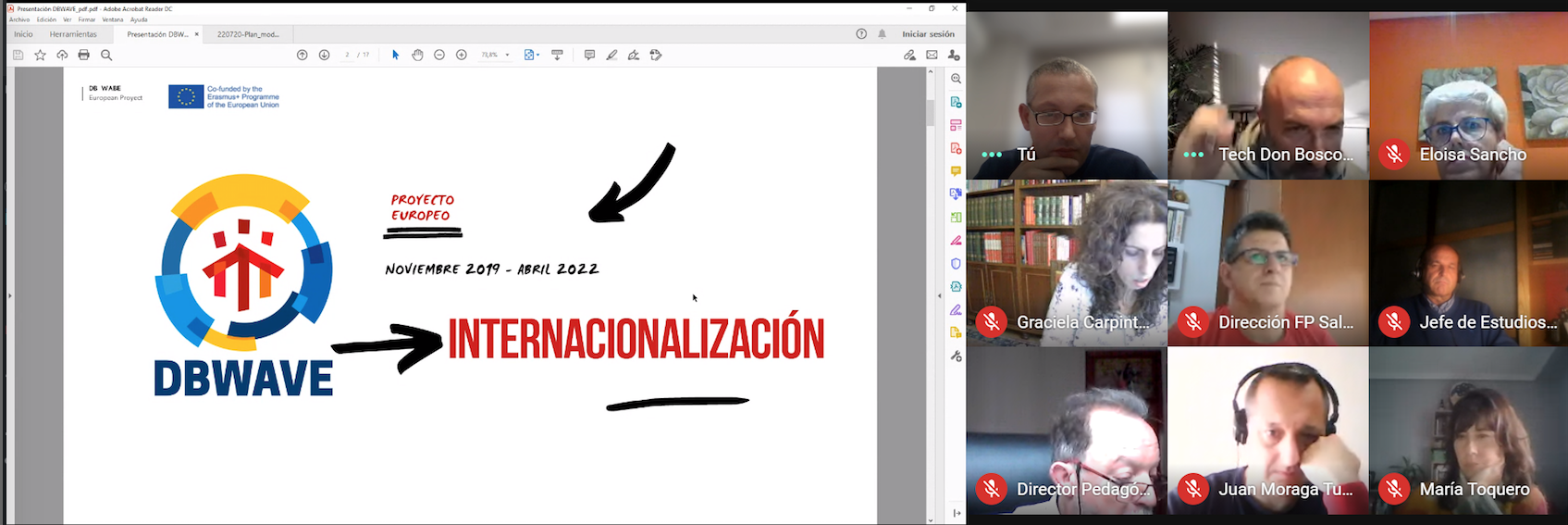
Task: Open More Tools wrench icon in sidebar
Action: [957, 356]
